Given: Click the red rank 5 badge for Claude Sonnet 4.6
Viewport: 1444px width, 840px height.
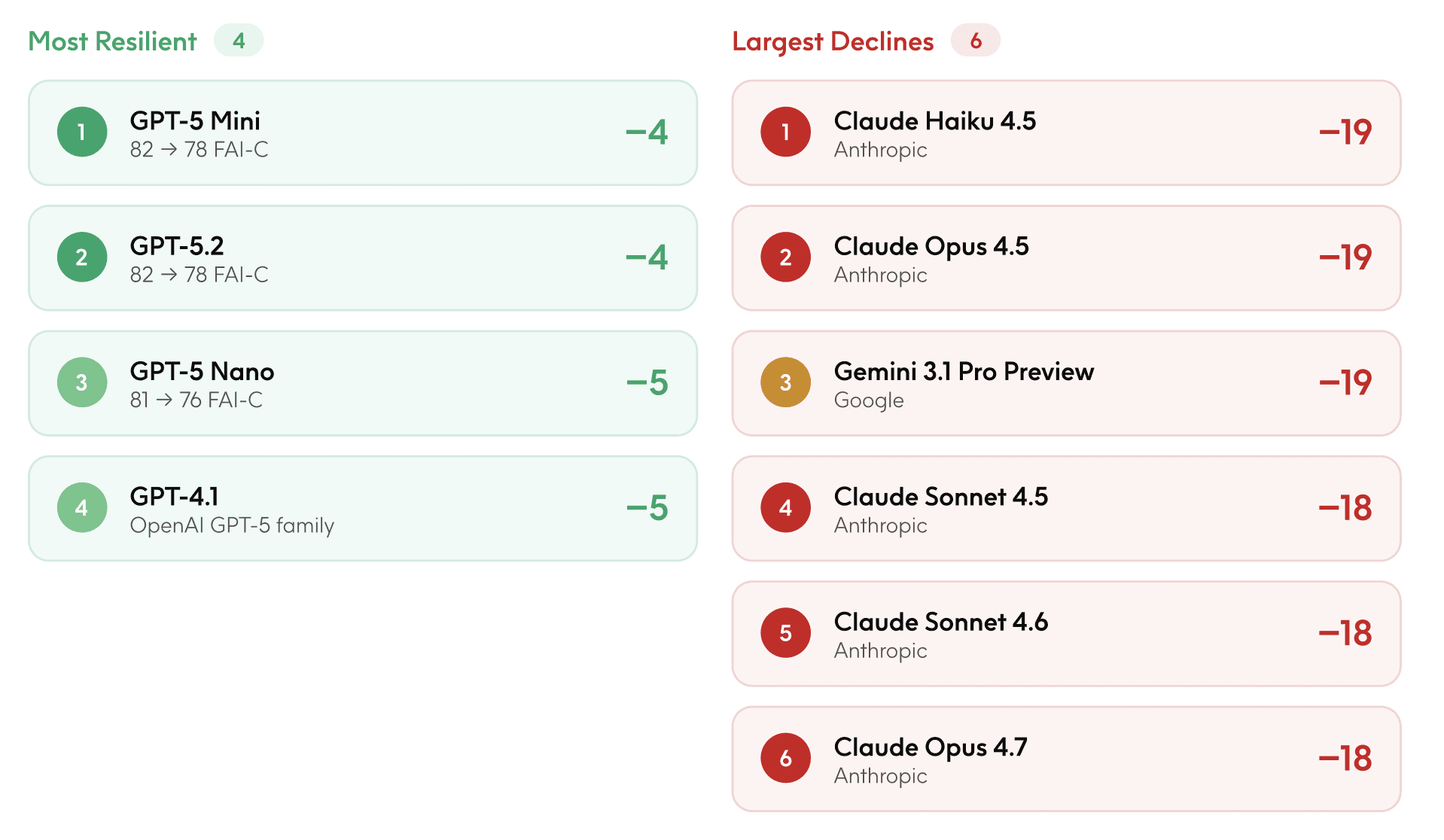Looking at the screenshot, I should point(786,633).
